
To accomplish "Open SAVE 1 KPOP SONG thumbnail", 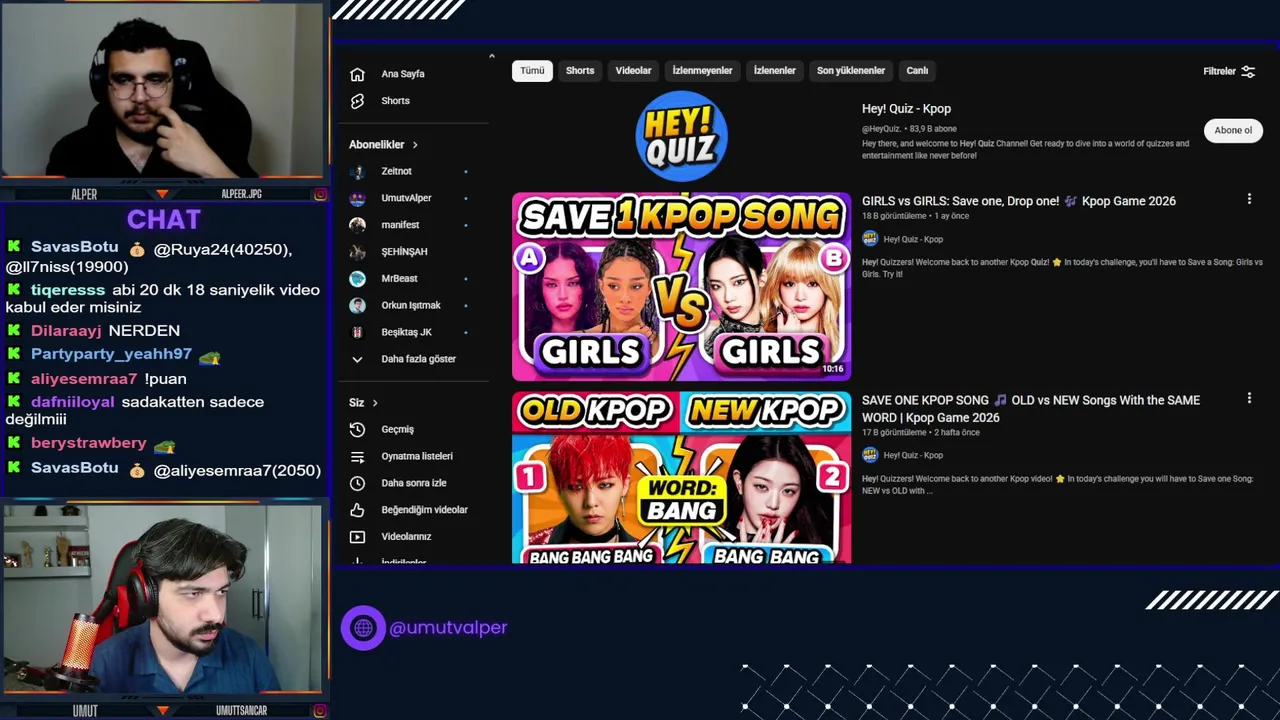I will 681,287.
